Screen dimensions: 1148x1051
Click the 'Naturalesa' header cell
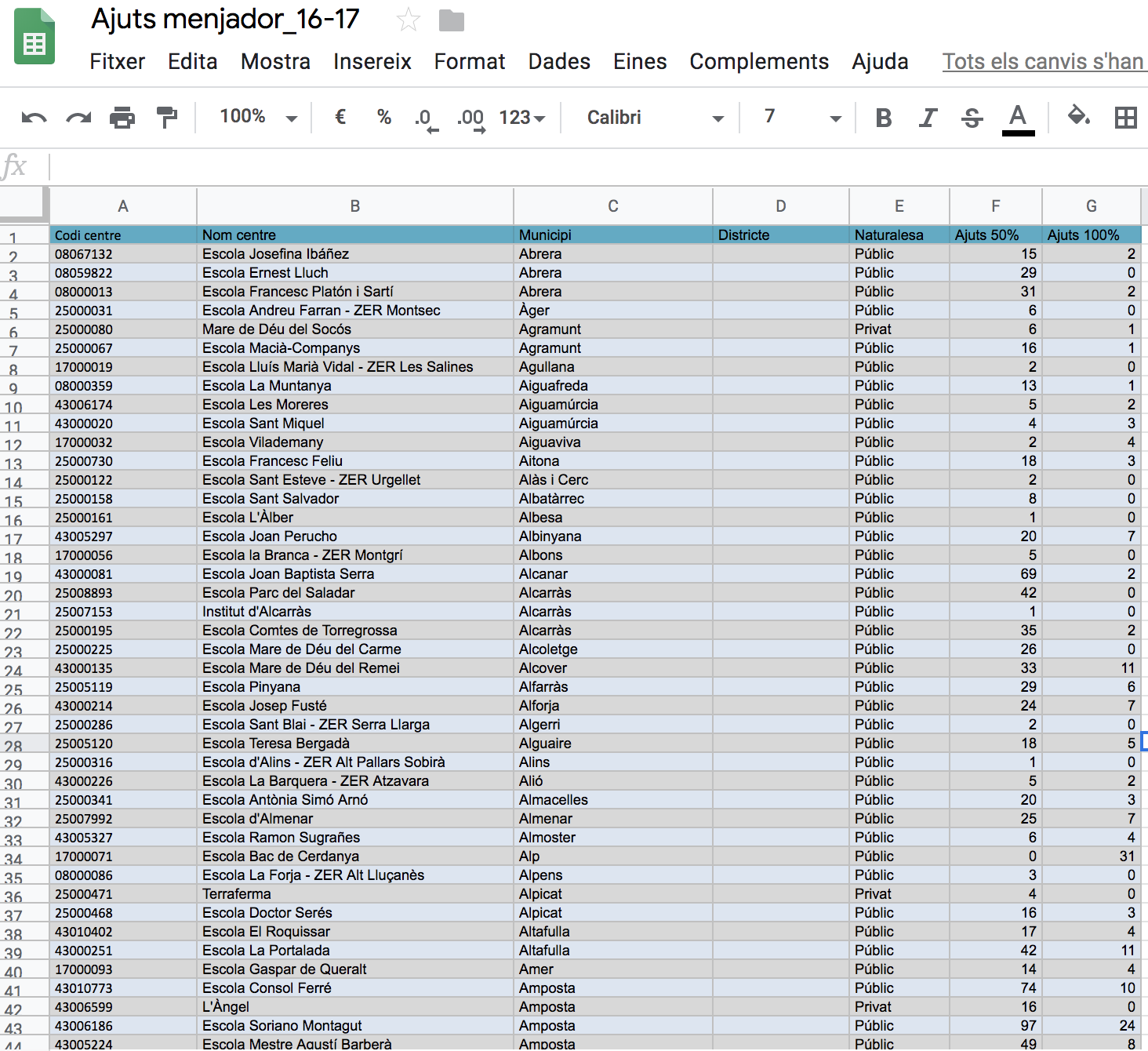click(899, 235)
